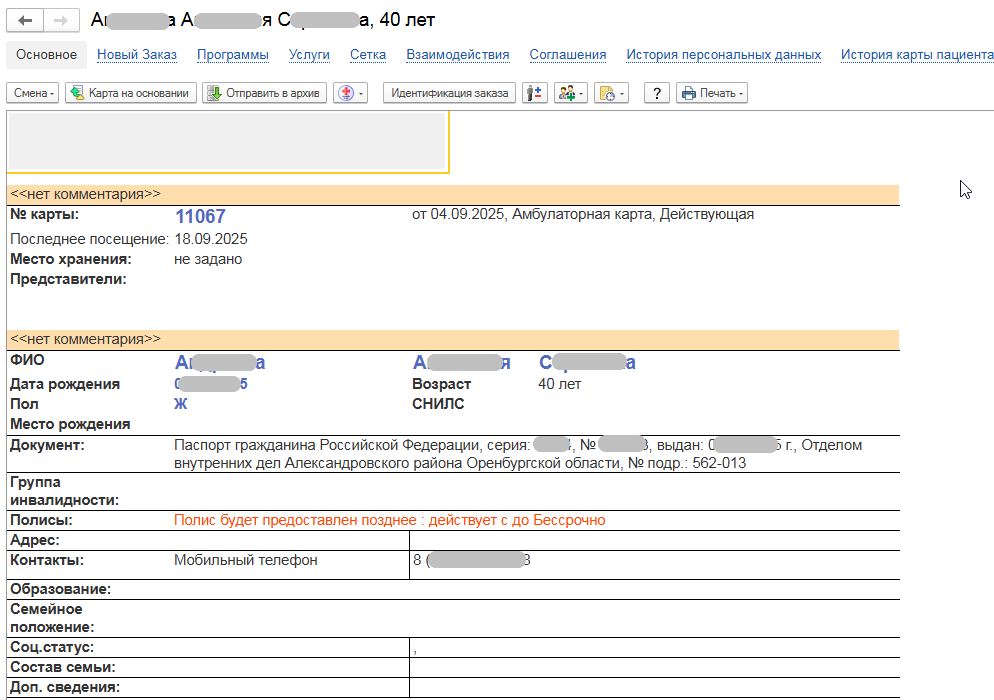Open the people group icon dropdown

click(x=572, y=93)
